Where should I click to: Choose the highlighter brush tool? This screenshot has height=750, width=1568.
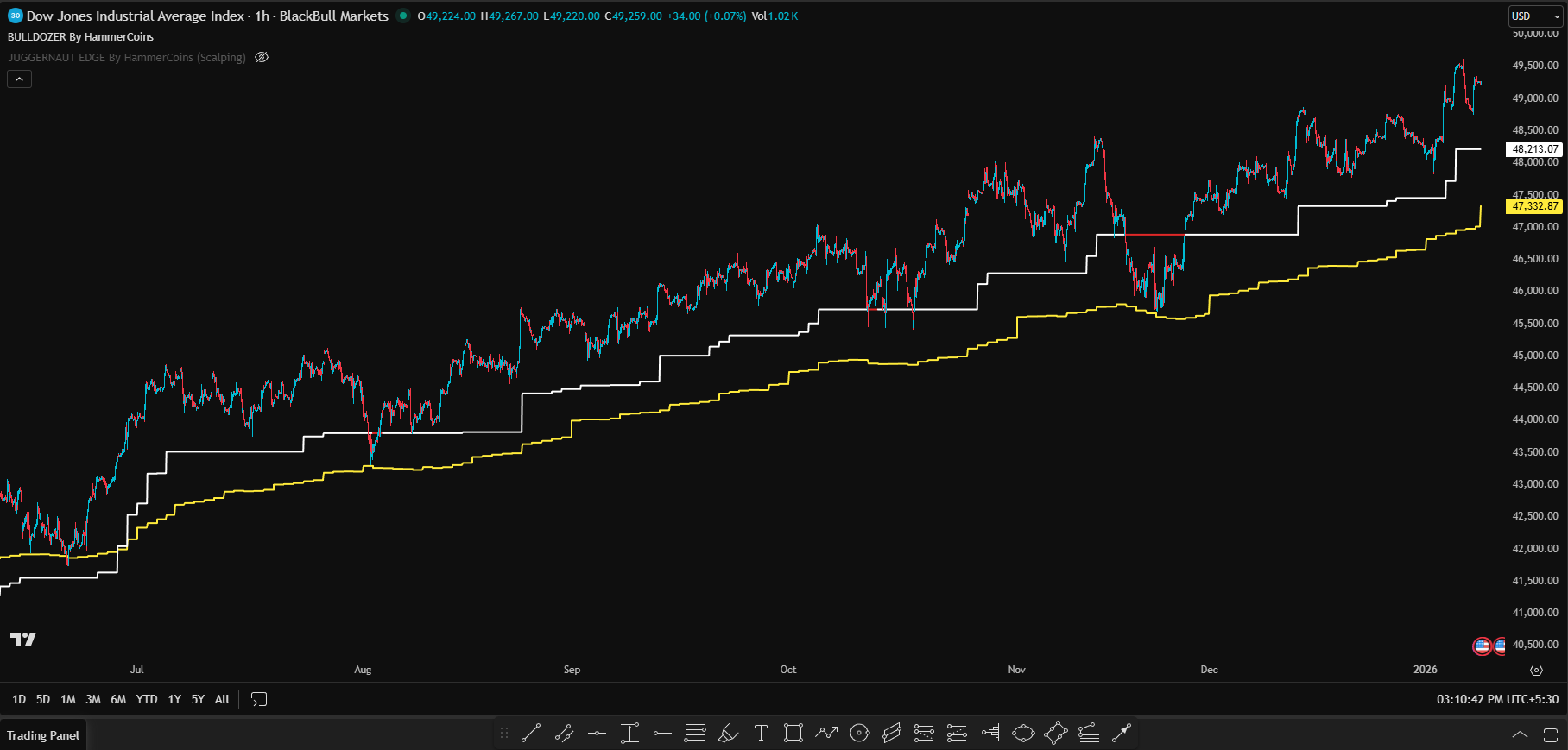(728, 734)
